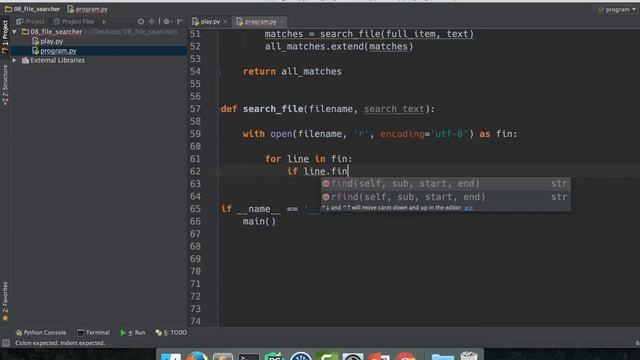Screen dimensions: 640x360
Task: Open the Terminal tool window
Action: (x=93, y=333)
